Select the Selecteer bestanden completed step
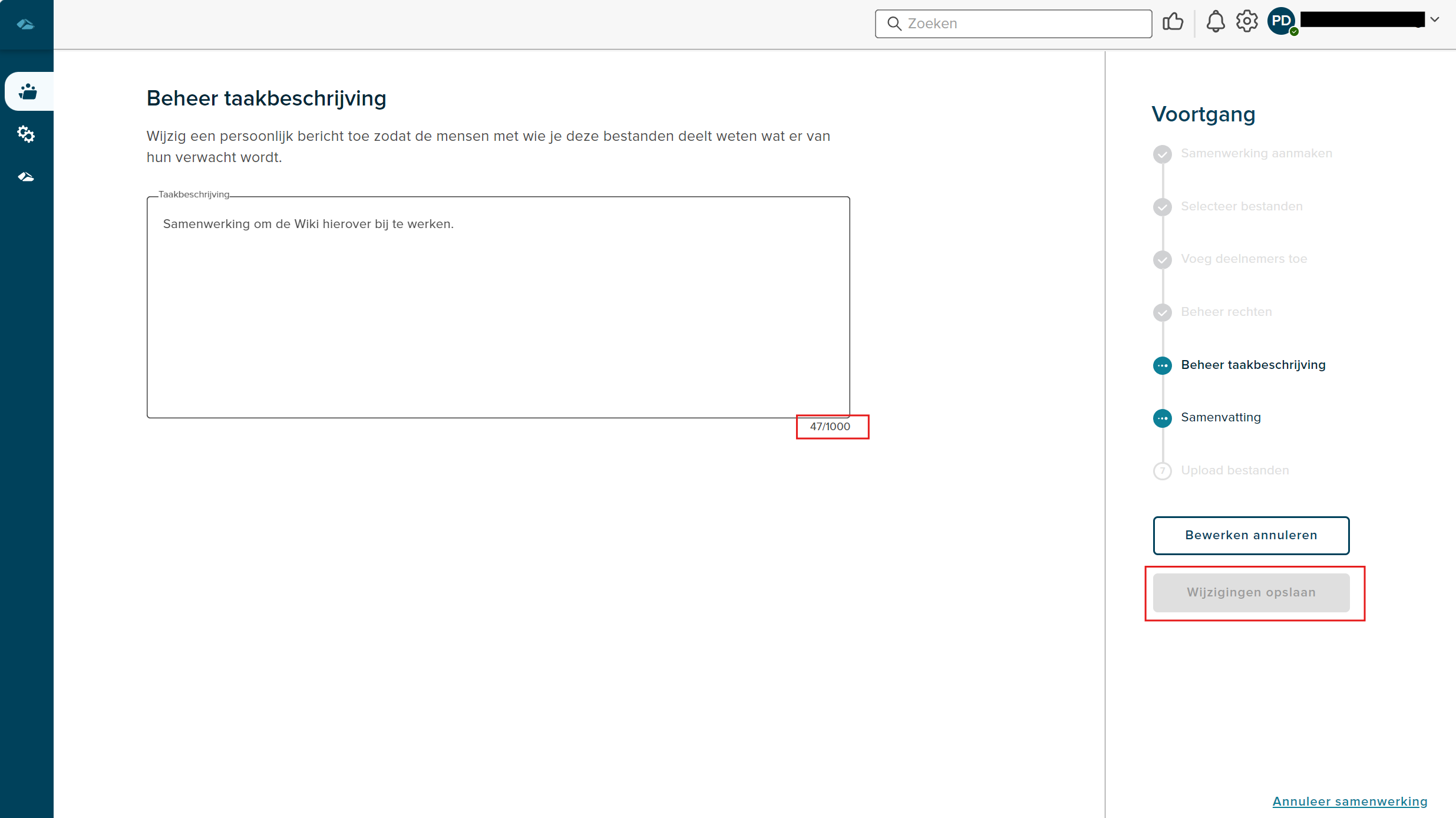Image resolution: width=1456 pixels, height=818 pixels. click(x=1243, y=206)
